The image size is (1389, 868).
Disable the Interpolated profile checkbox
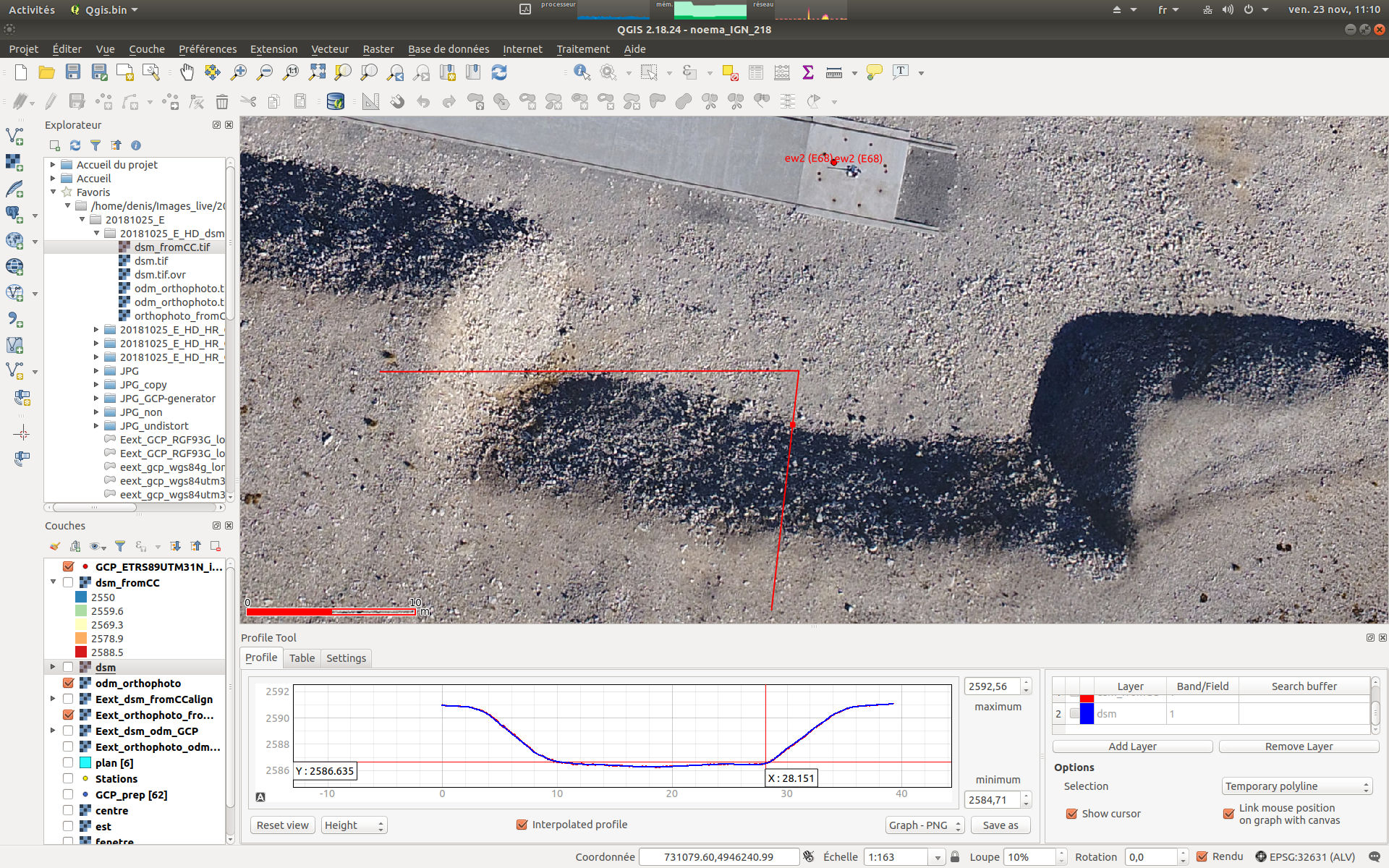click(522, 824)
